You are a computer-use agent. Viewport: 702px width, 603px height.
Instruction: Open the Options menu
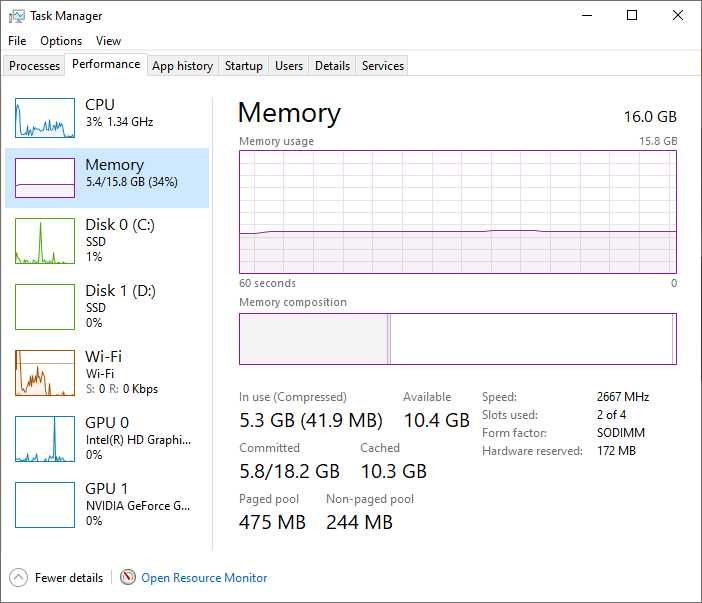click(x=61, y=41)
